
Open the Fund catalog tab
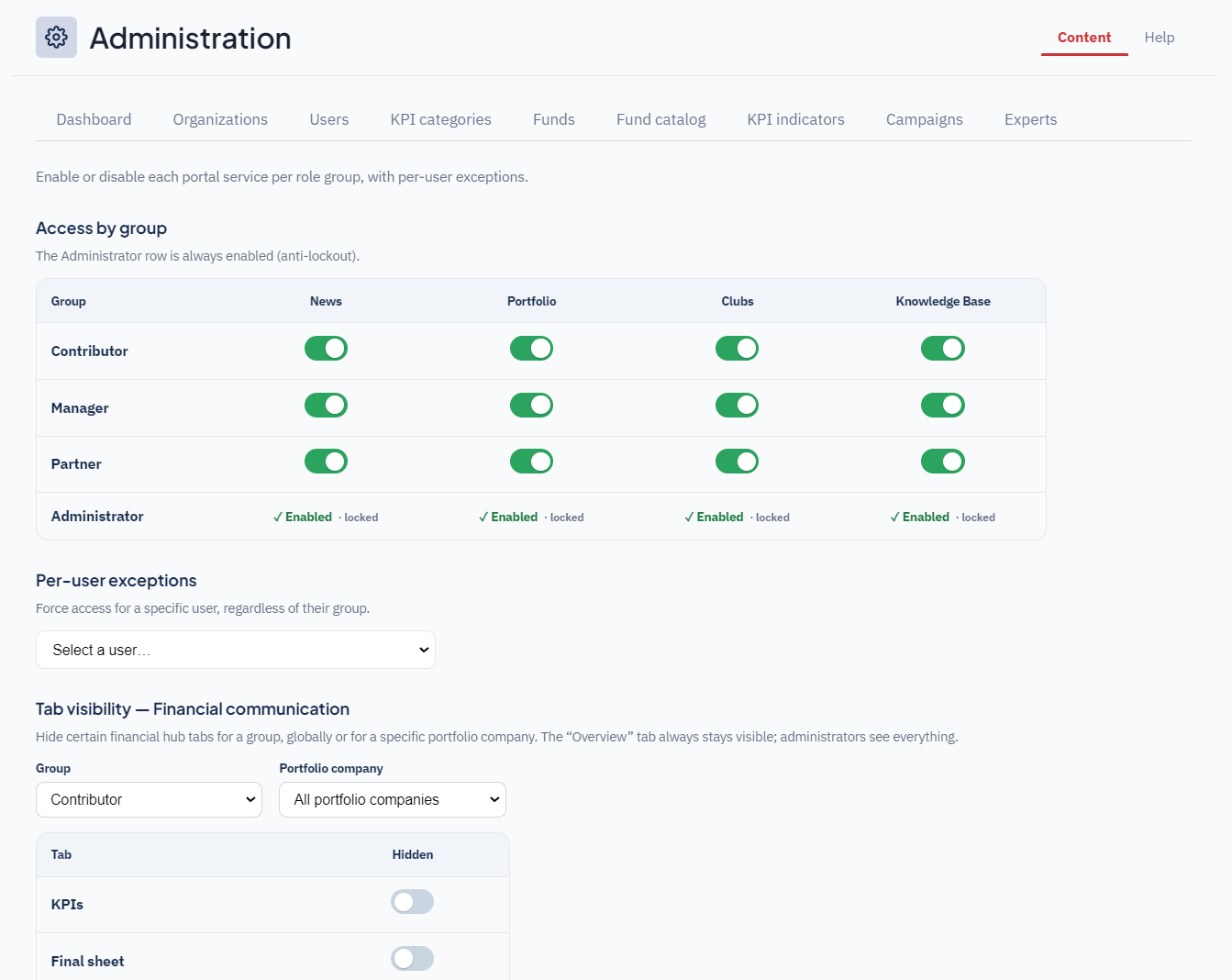tap(661, 119)
